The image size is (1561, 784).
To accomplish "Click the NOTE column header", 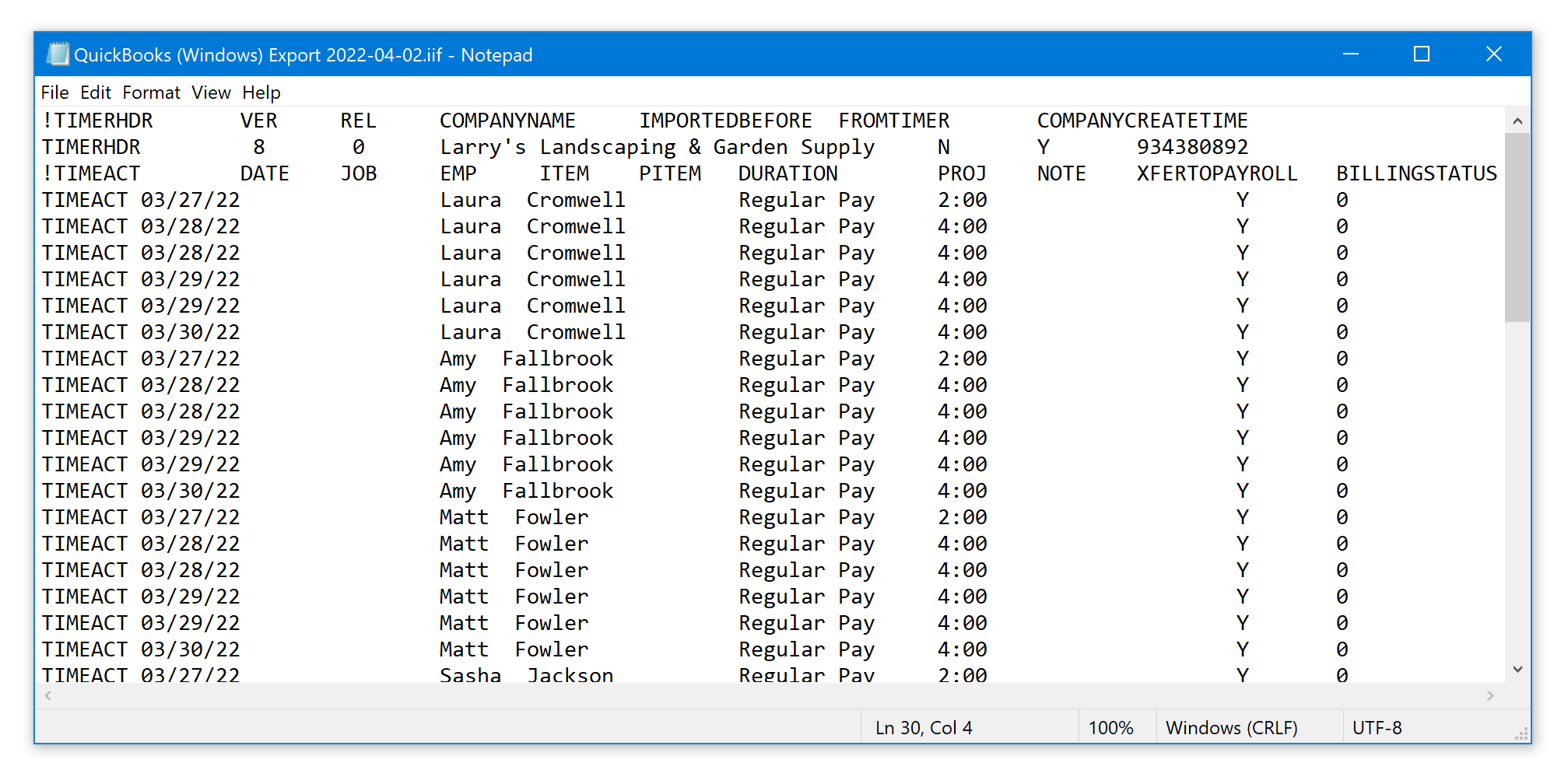I will click(1061, 173).
